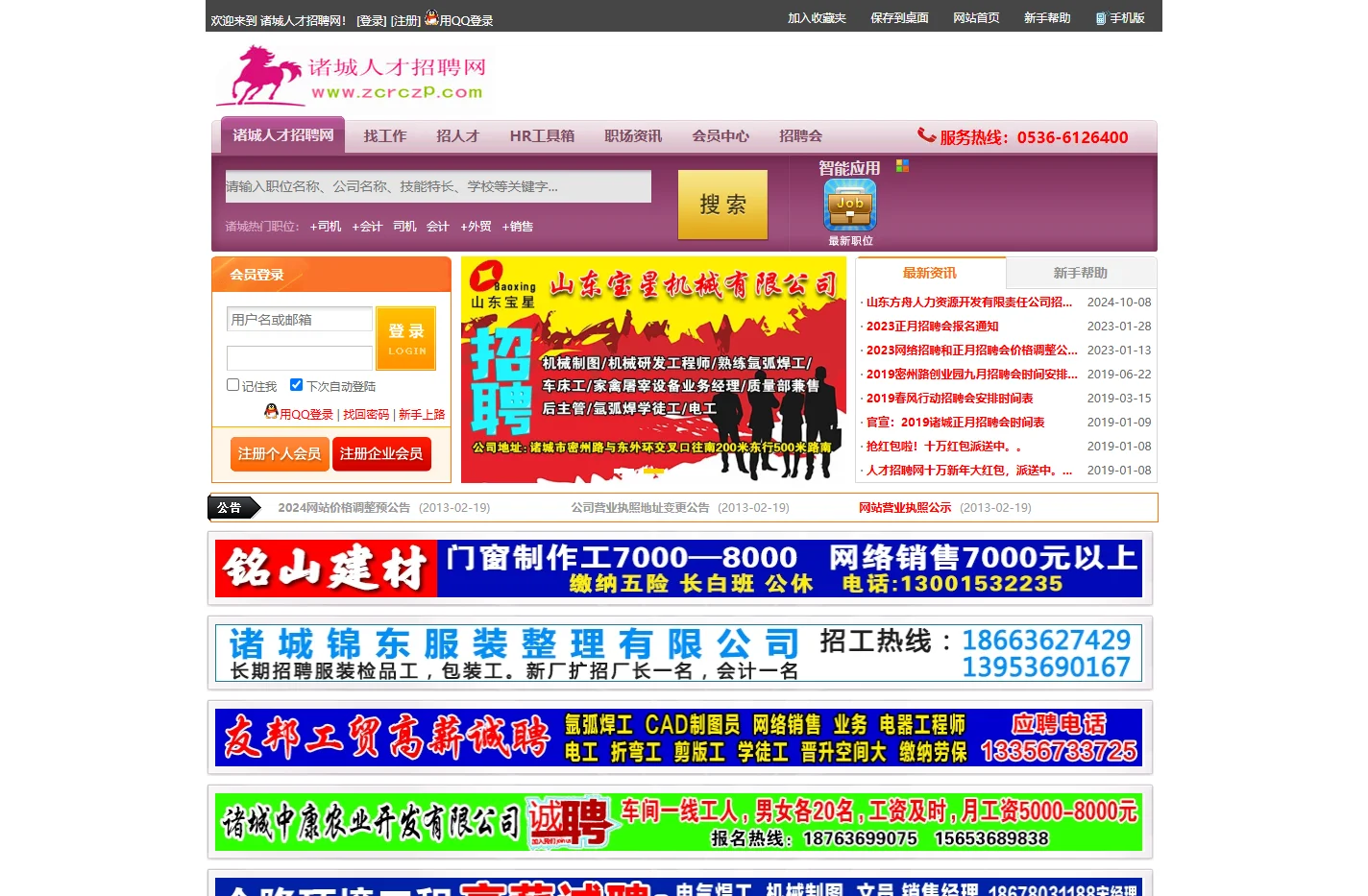Select the 诸城人才招聘网 home tab
The height and width of the screenshot is (896, 1368).
[282, 135]
